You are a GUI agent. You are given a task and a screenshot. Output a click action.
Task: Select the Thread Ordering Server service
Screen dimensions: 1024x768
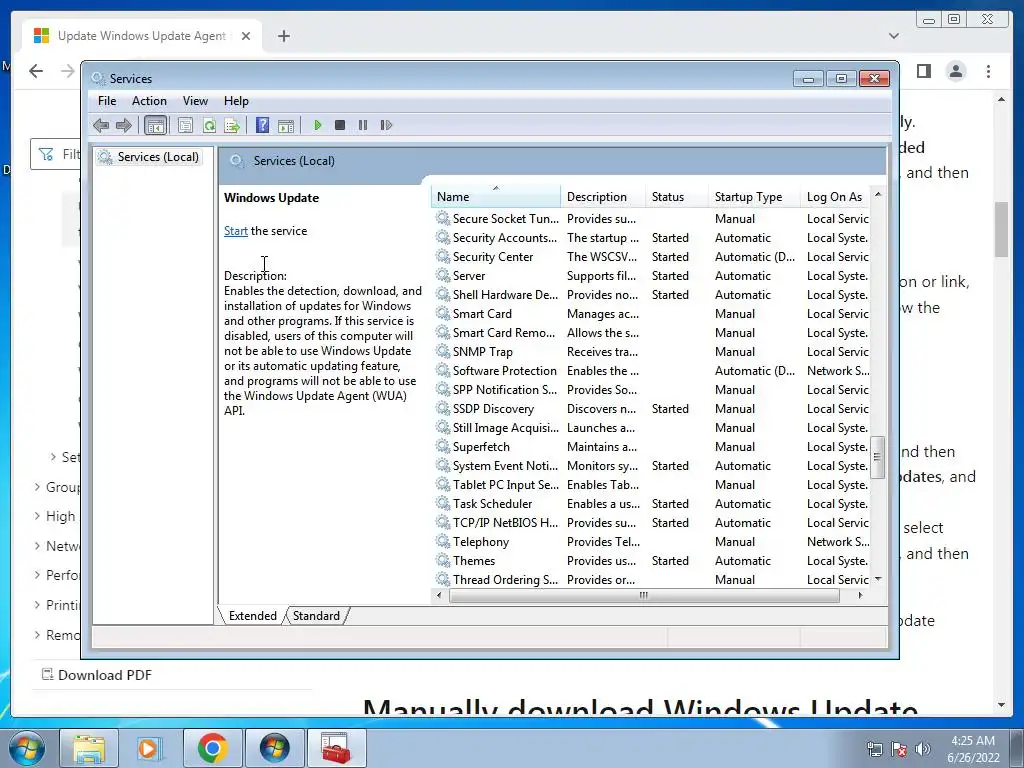(x=651, y=579)
